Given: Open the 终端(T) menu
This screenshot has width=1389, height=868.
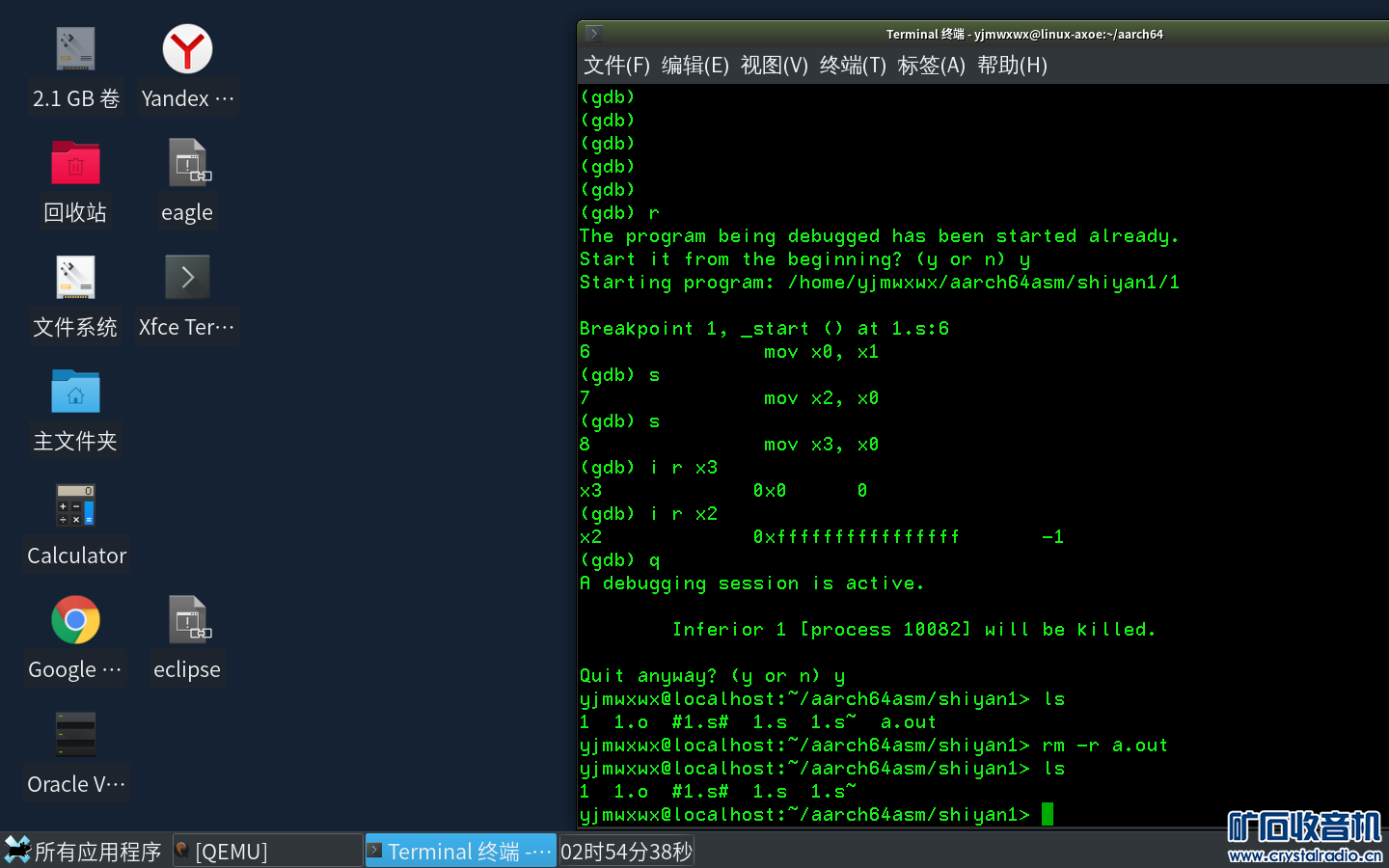Looking at the screenshot, I should tap(853, 66).
